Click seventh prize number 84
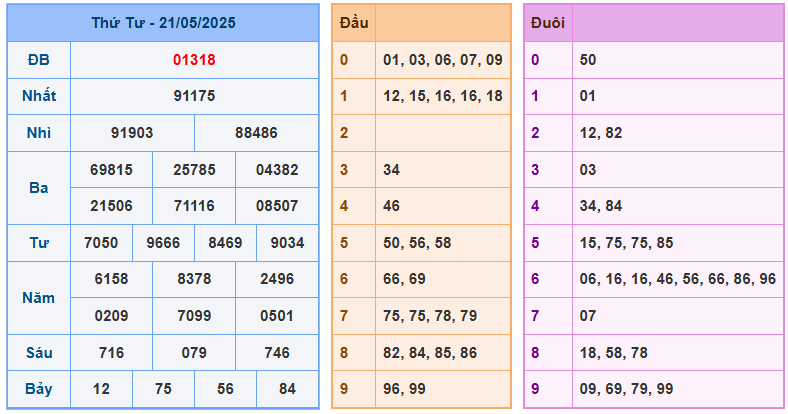 287,389
